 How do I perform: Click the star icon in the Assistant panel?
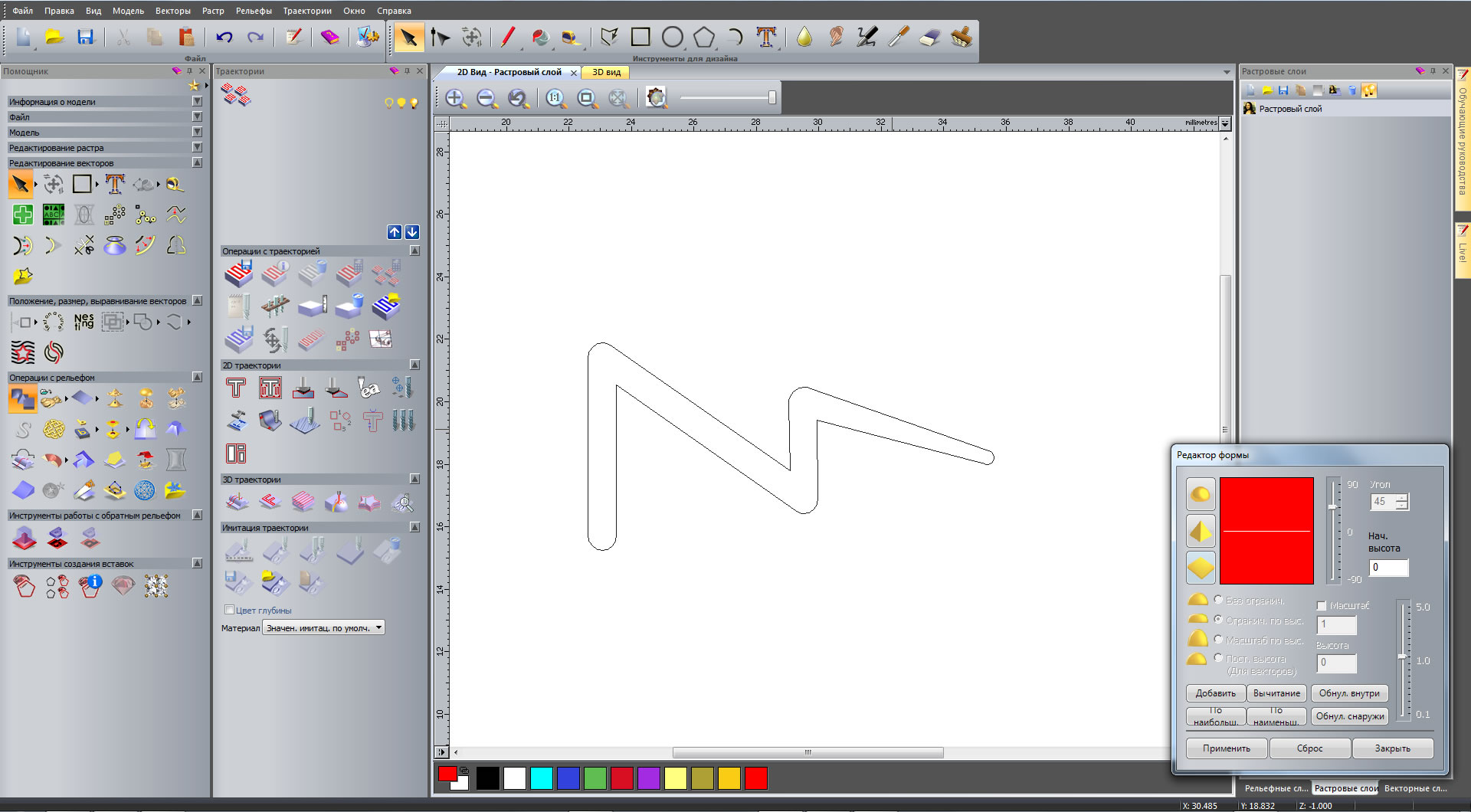click(194, 86)
